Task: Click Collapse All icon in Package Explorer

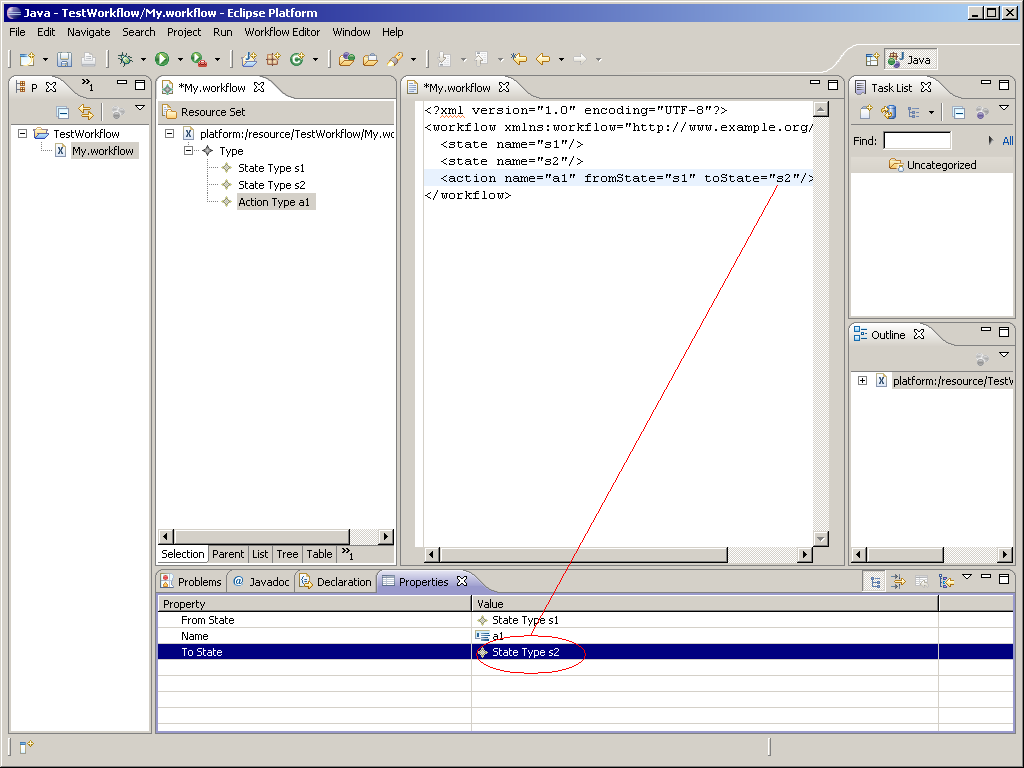Action: coord(63,112)
